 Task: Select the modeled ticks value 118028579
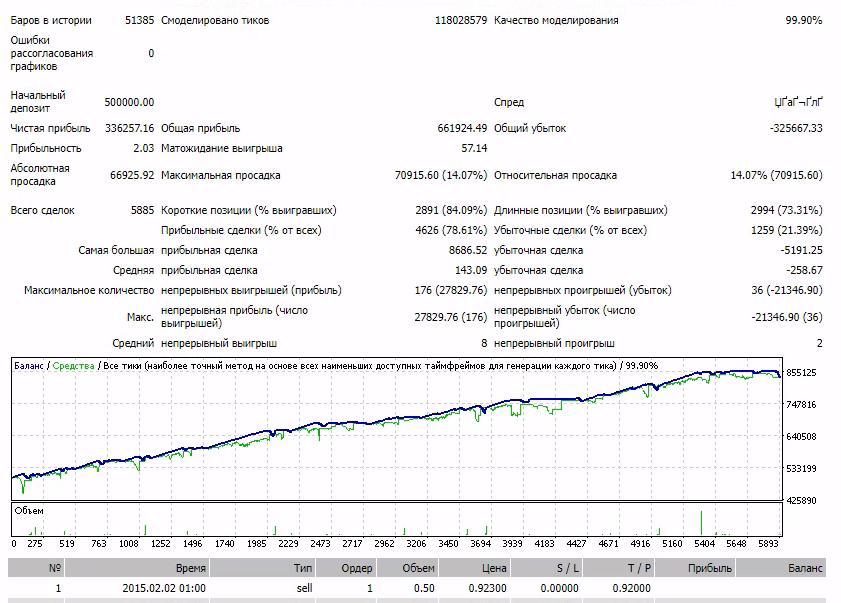pos(461,20)
